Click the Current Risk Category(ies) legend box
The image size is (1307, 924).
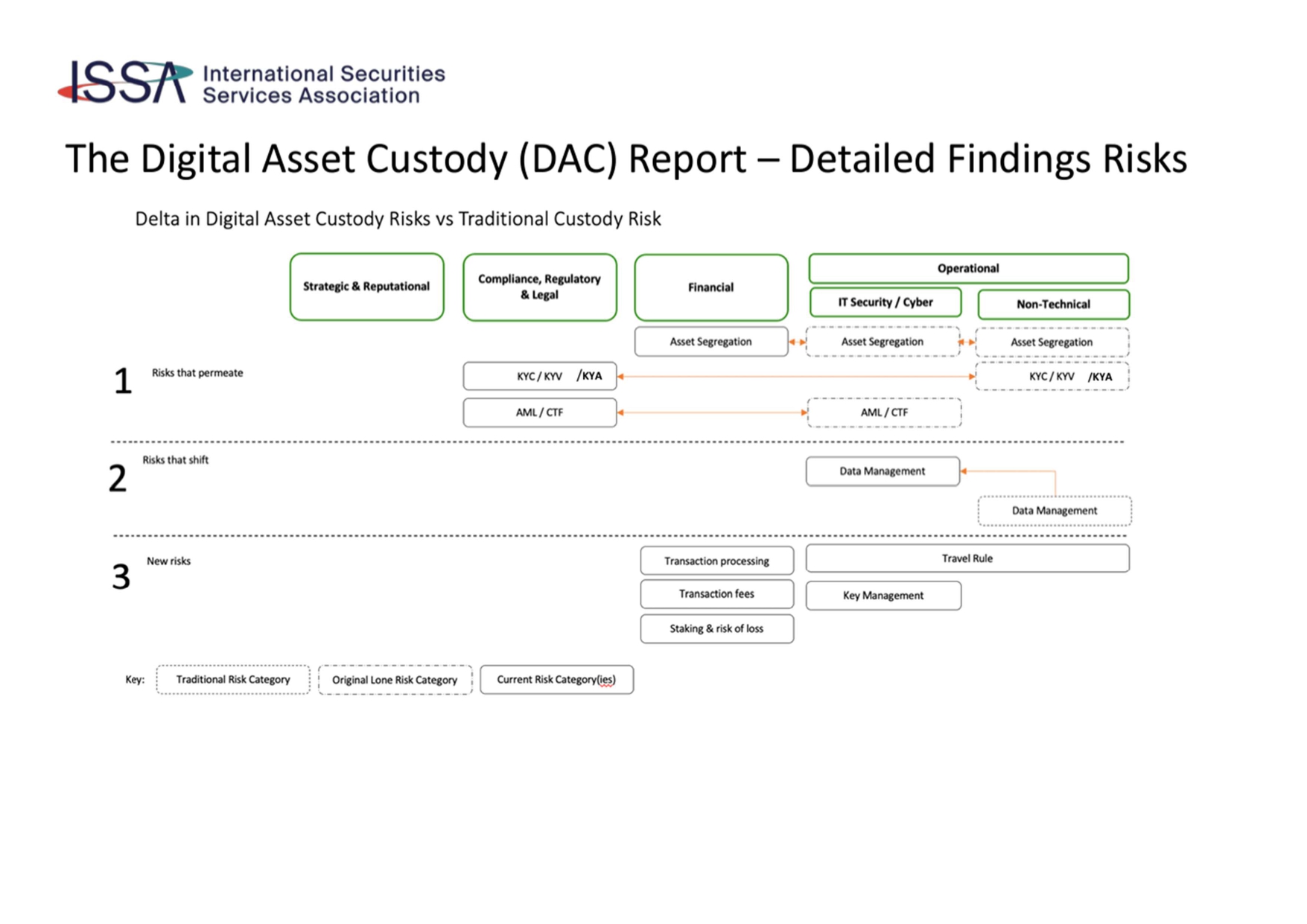point(556,680)
